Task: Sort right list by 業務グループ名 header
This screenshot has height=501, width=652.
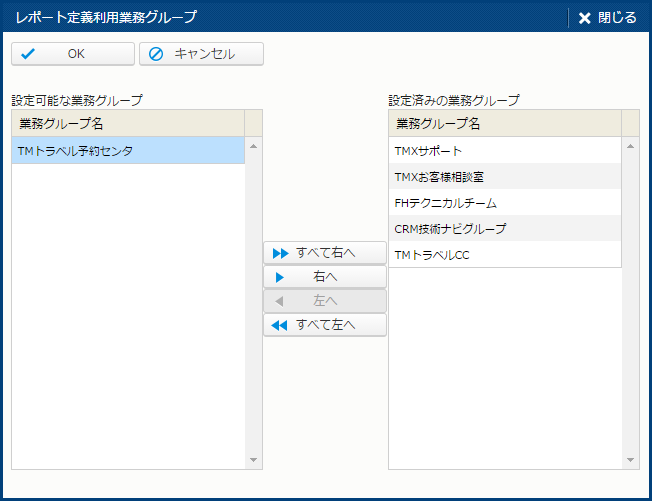Action: click(x=504, y=124)
